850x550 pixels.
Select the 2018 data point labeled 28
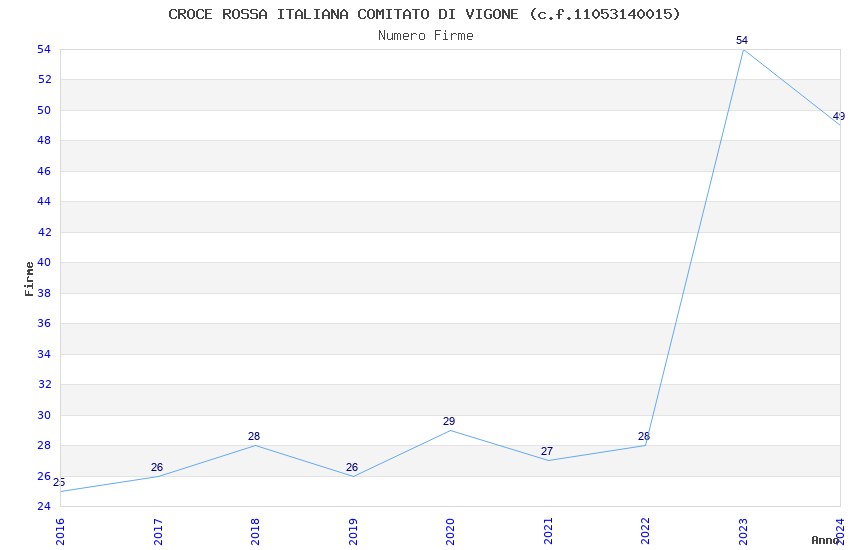pos(254,445)
